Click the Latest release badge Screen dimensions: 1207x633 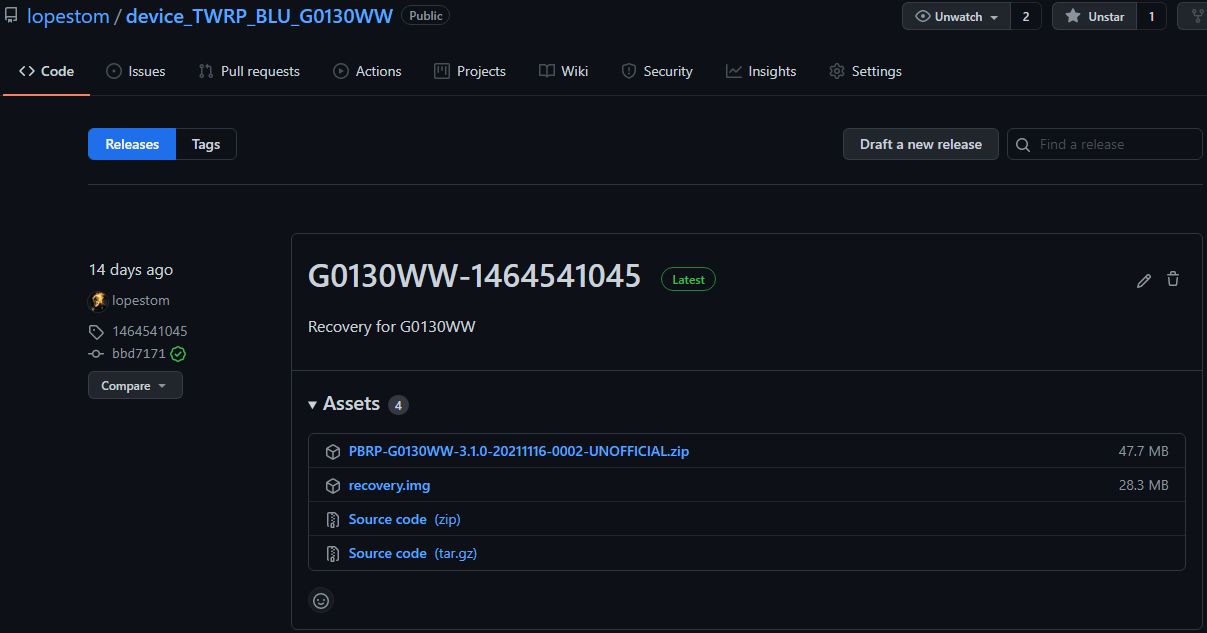coord(688,280)
